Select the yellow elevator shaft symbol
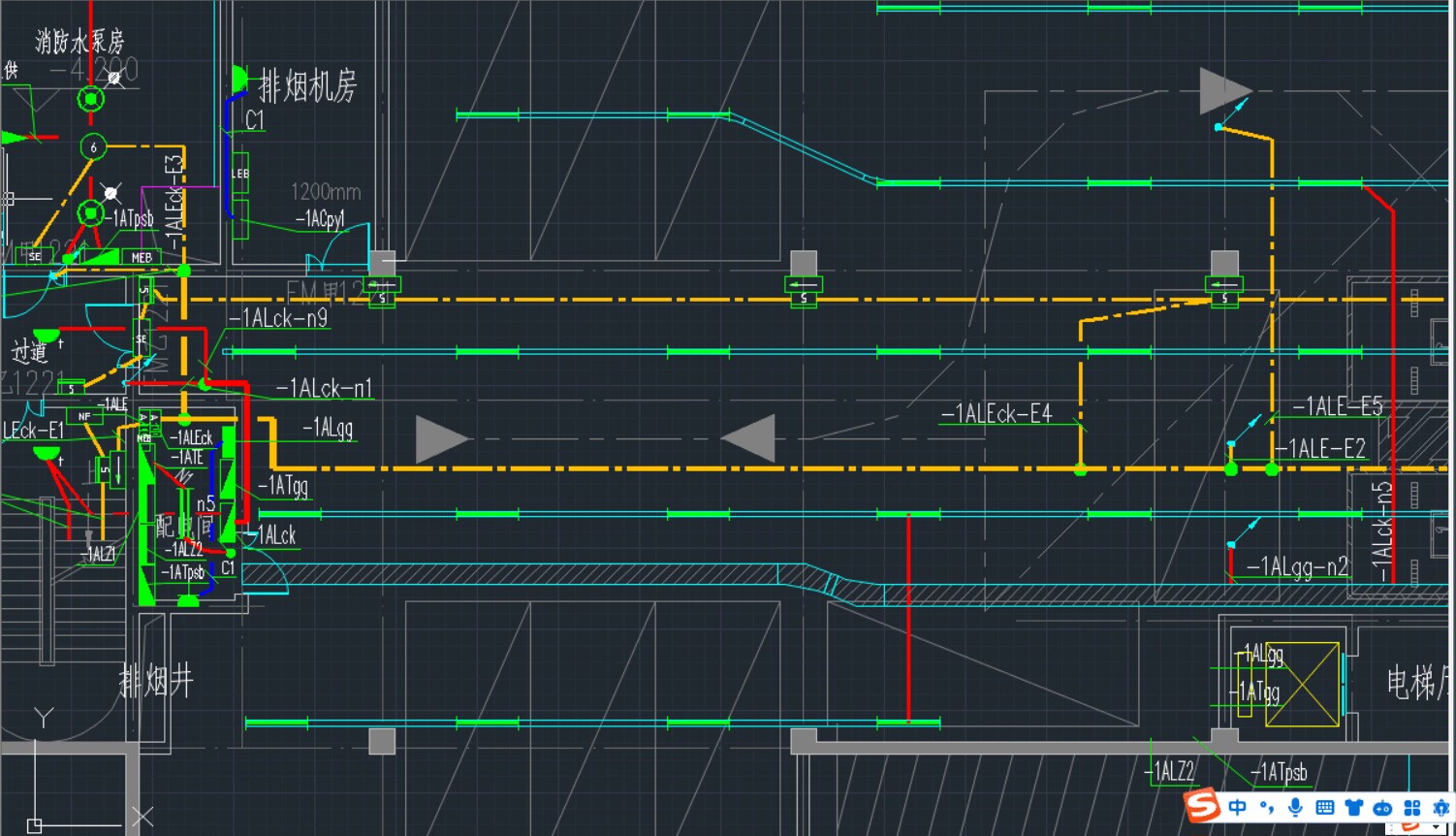Viewport: 1456px width, 836px height. click(x=1303, y=684)
